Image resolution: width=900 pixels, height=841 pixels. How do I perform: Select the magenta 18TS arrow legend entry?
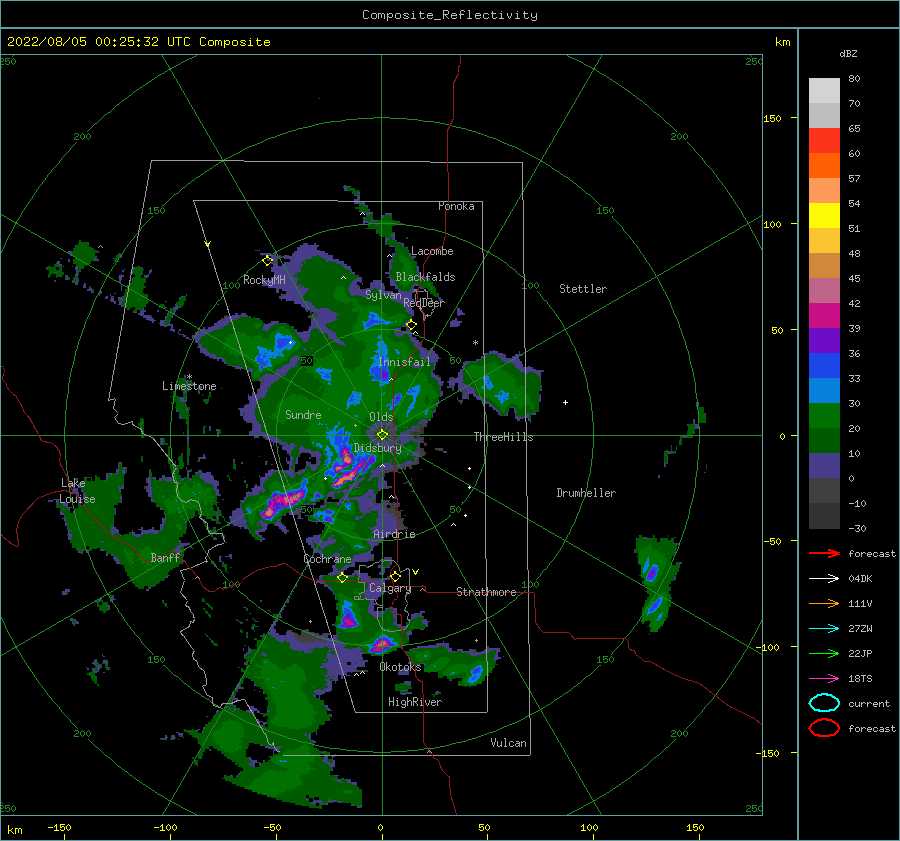click(x=824, y=678)
